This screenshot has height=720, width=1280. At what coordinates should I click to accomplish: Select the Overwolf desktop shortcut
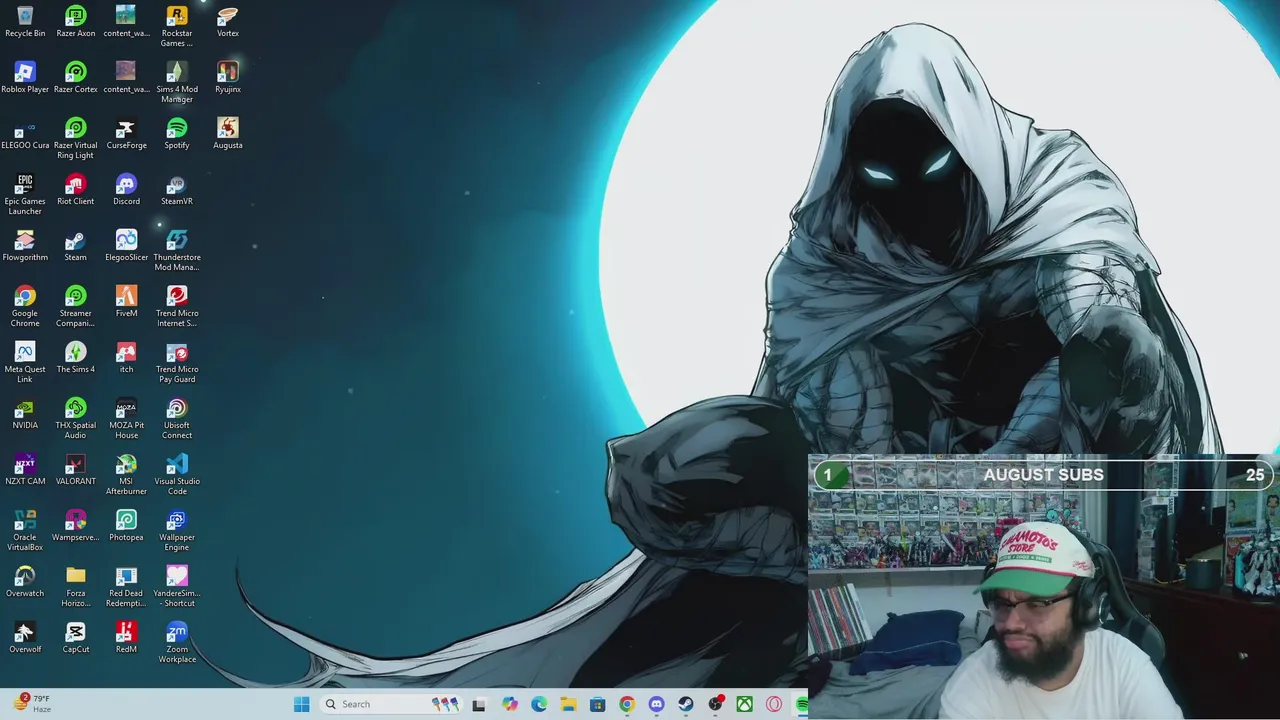coord(25,638)
